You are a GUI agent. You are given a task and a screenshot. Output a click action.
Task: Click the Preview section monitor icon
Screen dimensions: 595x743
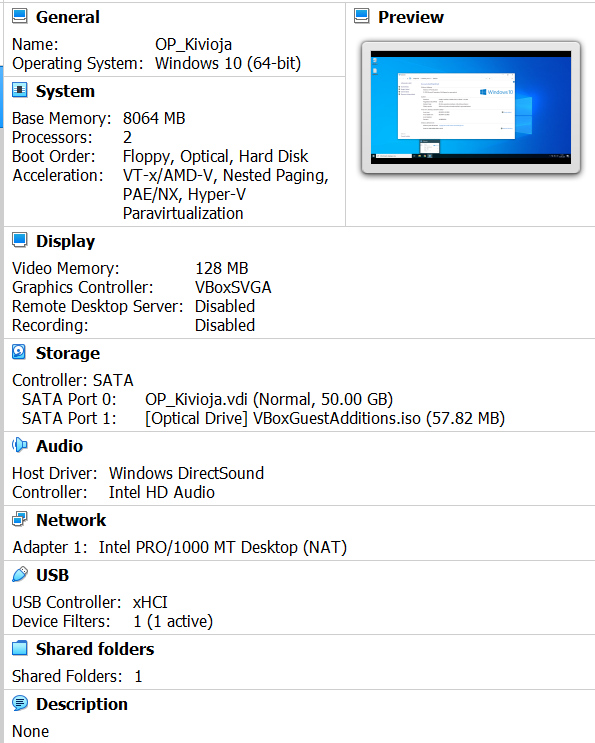tap(361, 16)
